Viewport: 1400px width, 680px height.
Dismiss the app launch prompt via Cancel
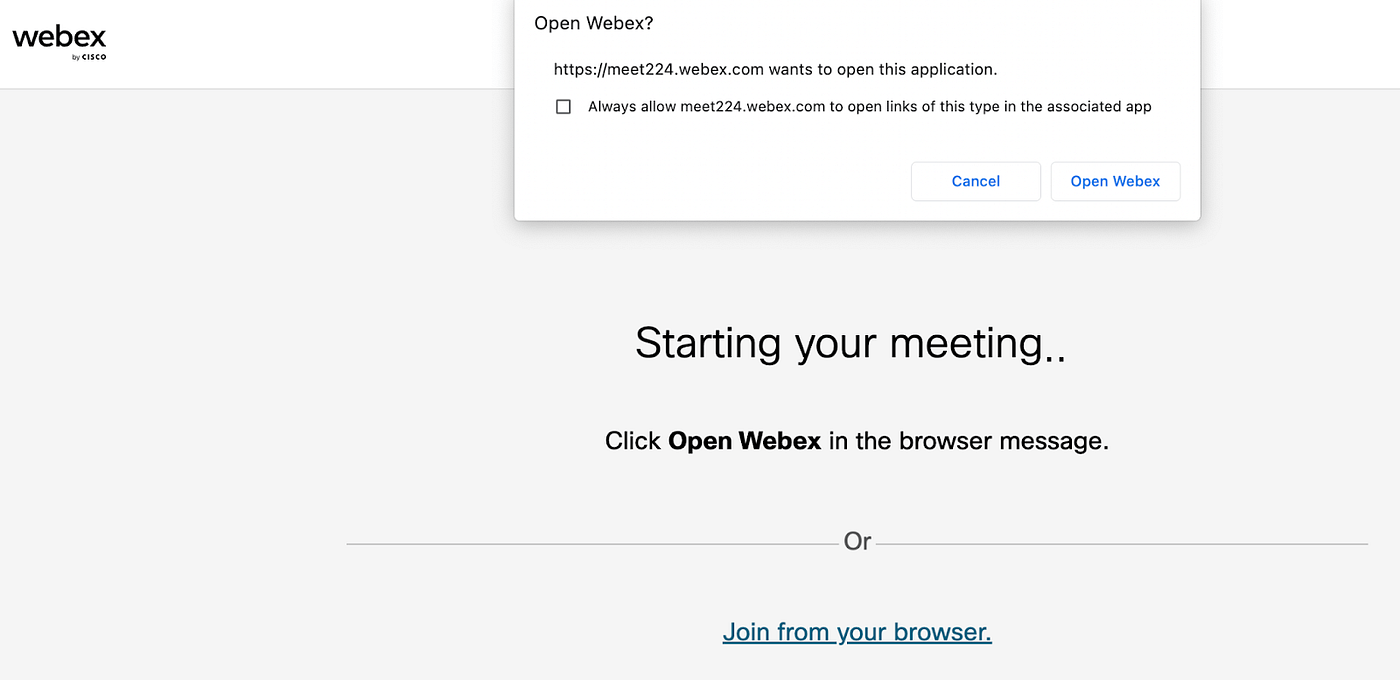pyautogui.click(x=975, y=181)
